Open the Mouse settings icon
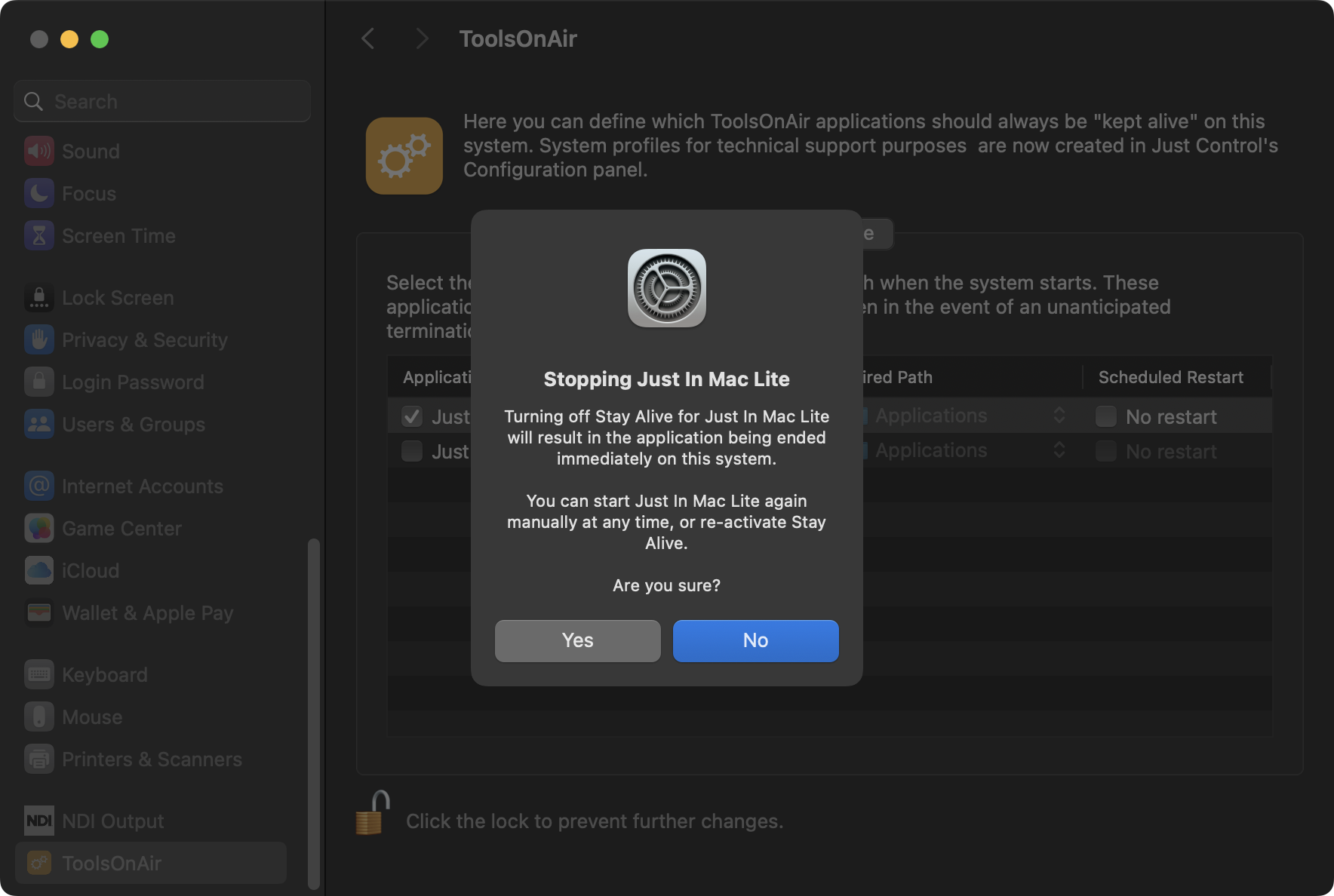 click(39, 716)
